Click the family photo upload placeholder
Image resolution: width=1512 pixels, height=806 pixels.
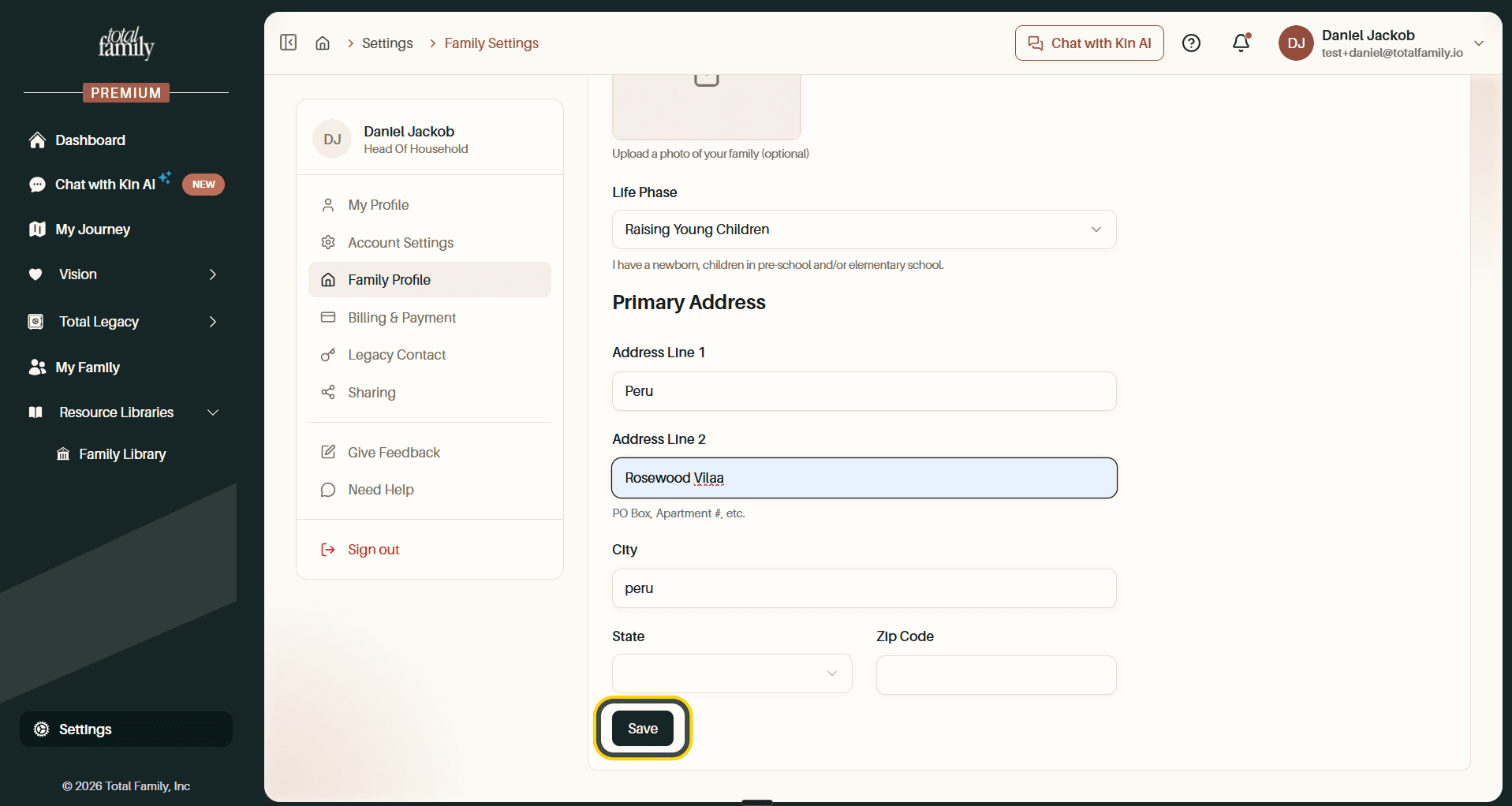(x=707, y=107)
